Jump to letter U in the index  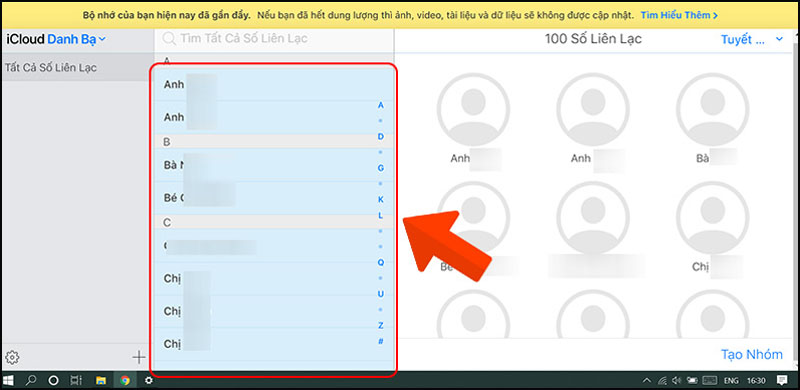click(x=381, y=294)
